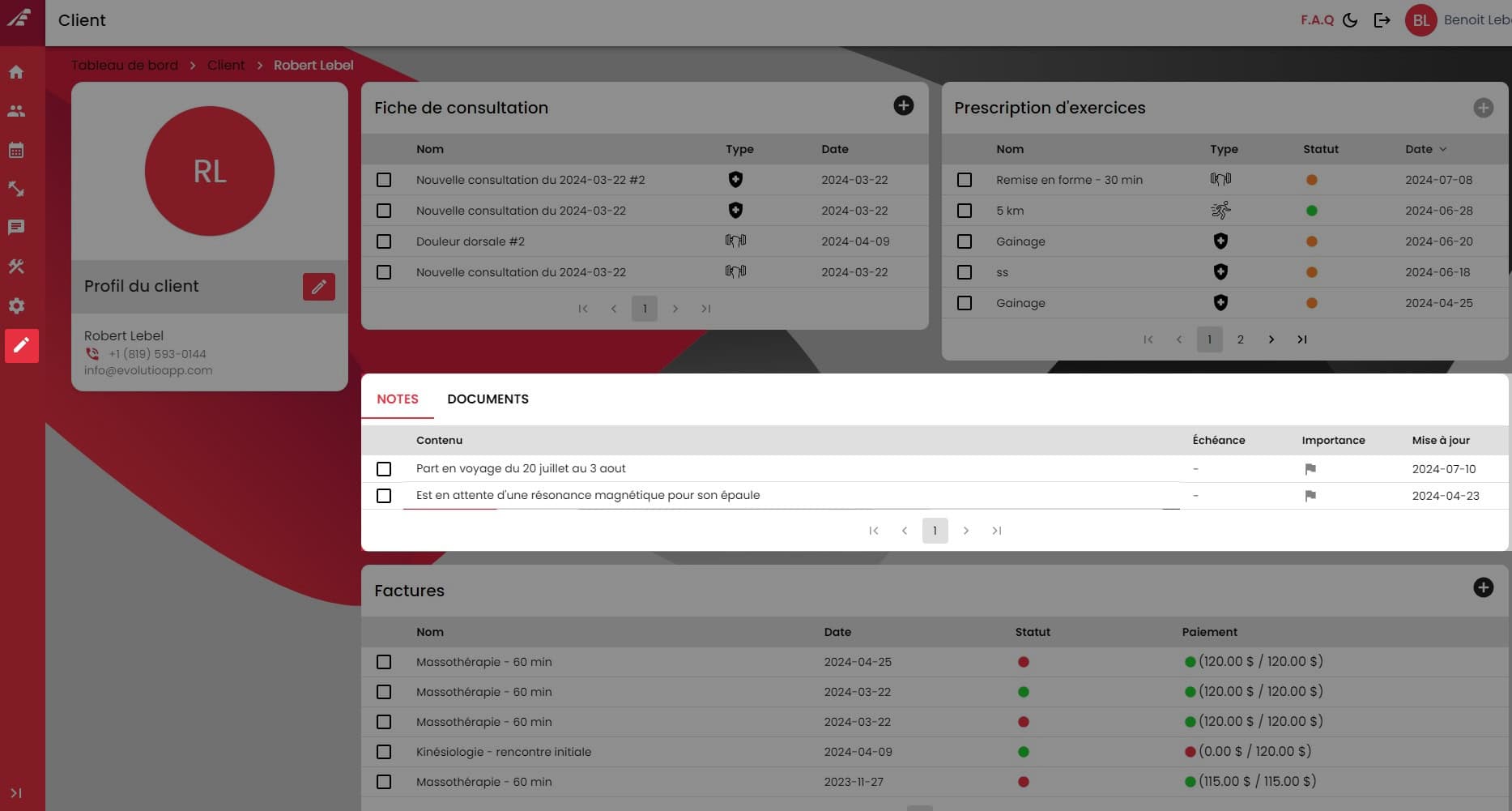The image size is (1512, 811).
Task: Check the Nouvelle consultation du 2024-03-22 #2 row
Action: point(384,180)
